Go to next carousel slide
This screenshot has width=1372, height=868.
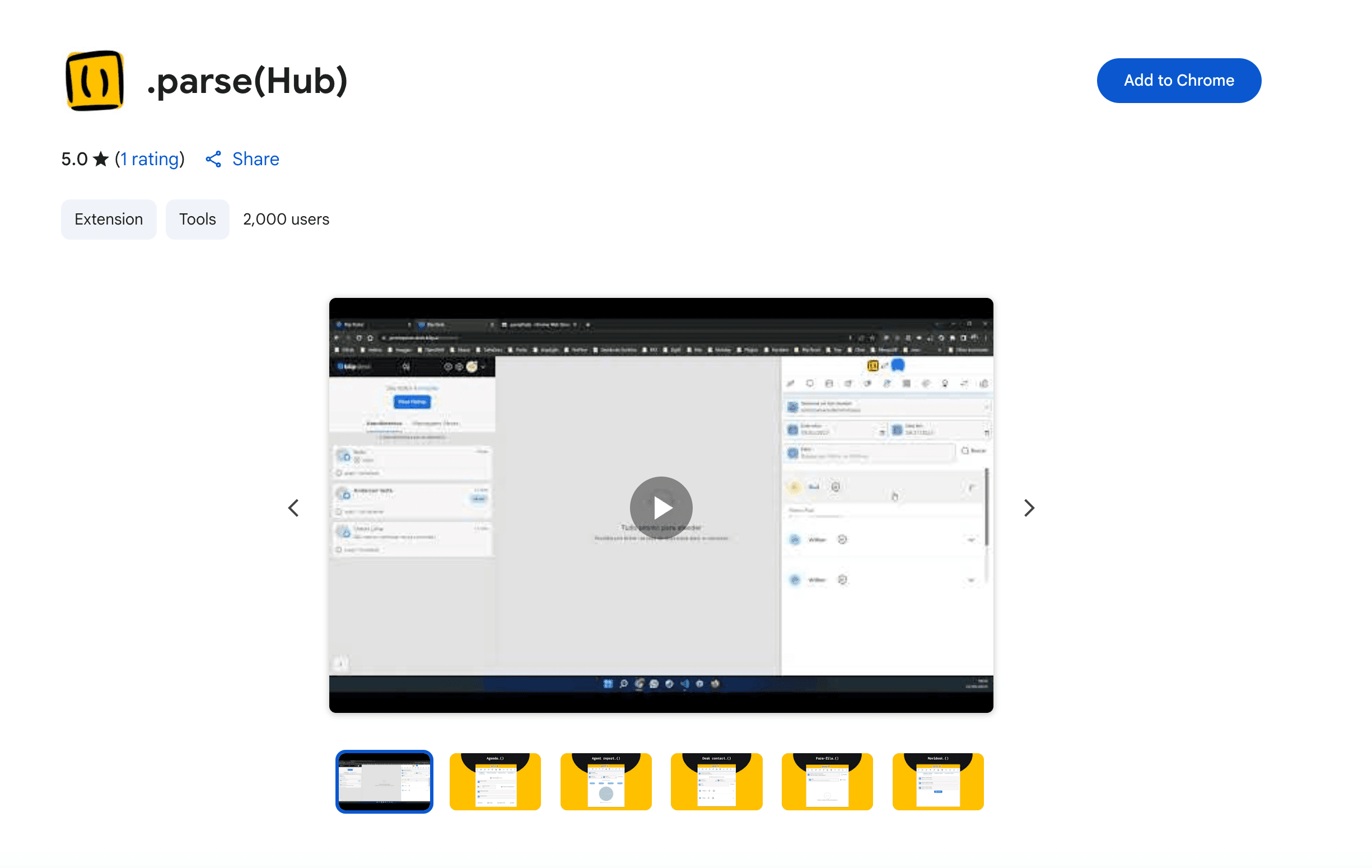pyautogui.click(x=1028, y=507)
